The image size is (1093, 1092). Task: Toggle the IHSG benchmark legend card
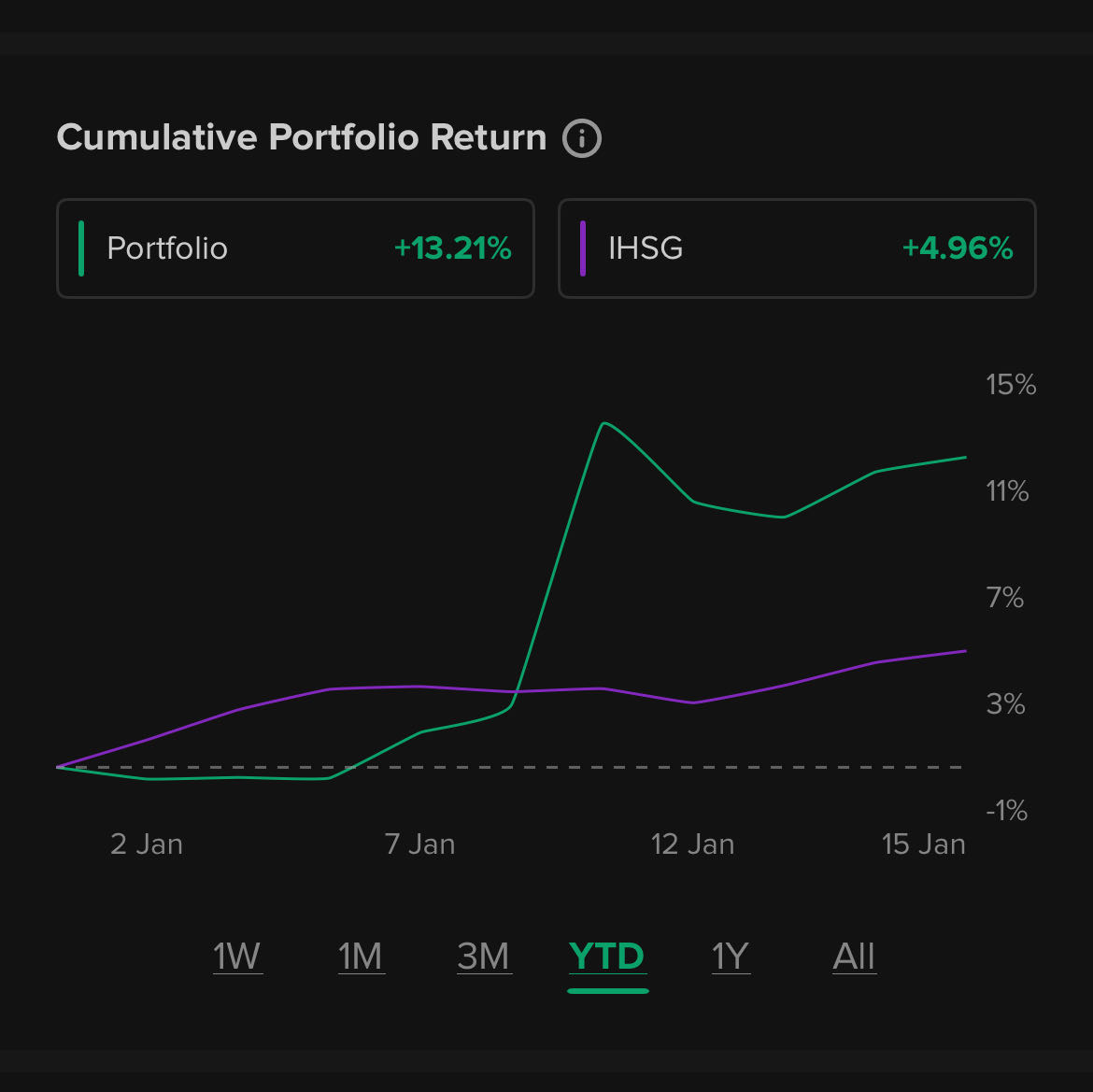click(x=796, y=248)
